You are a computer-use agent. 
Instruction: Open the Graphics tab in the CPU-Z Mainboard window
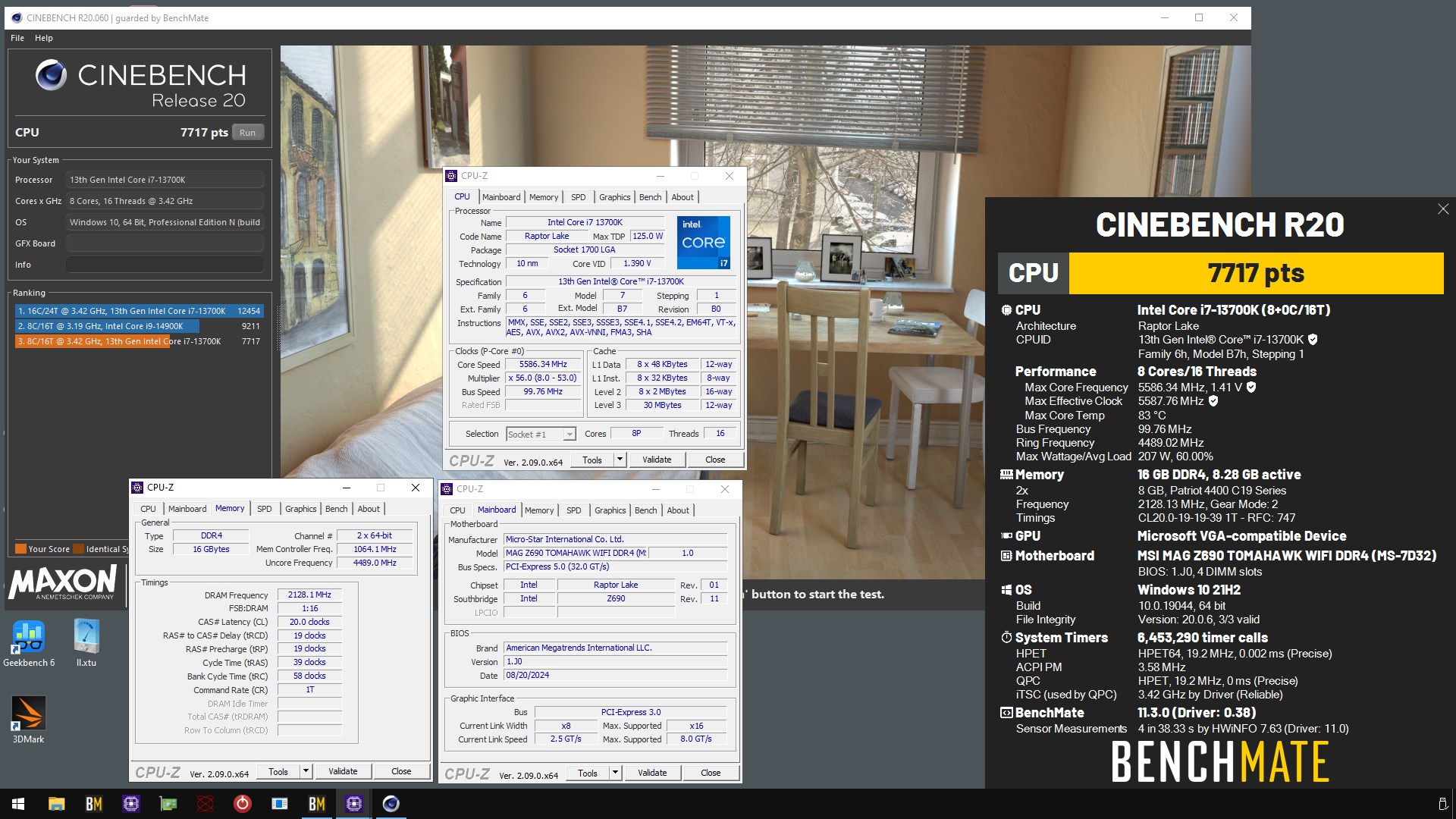[x=610, y=510]
